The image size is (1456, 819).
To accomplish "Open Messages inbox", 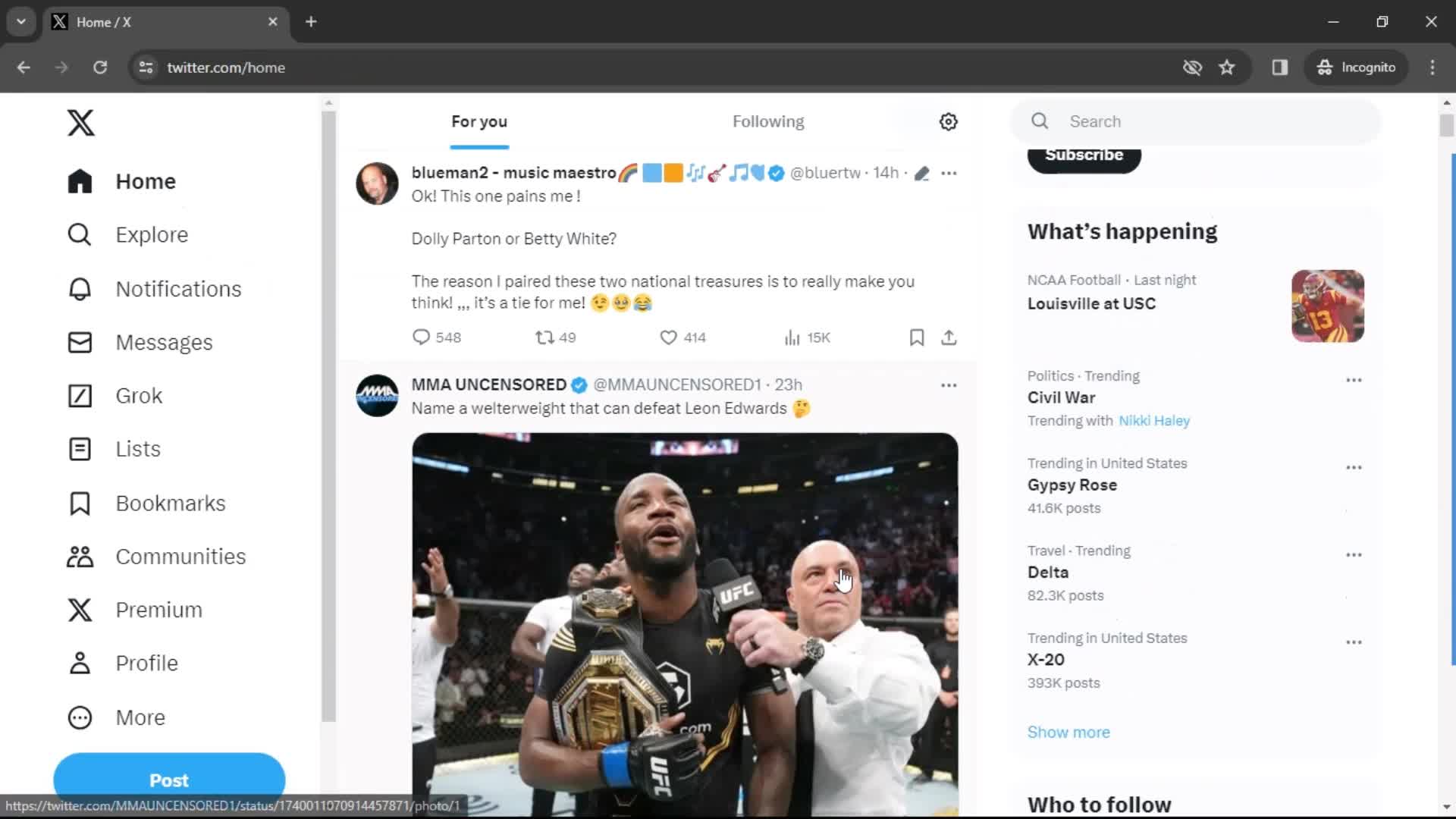I will click(164, 342).
